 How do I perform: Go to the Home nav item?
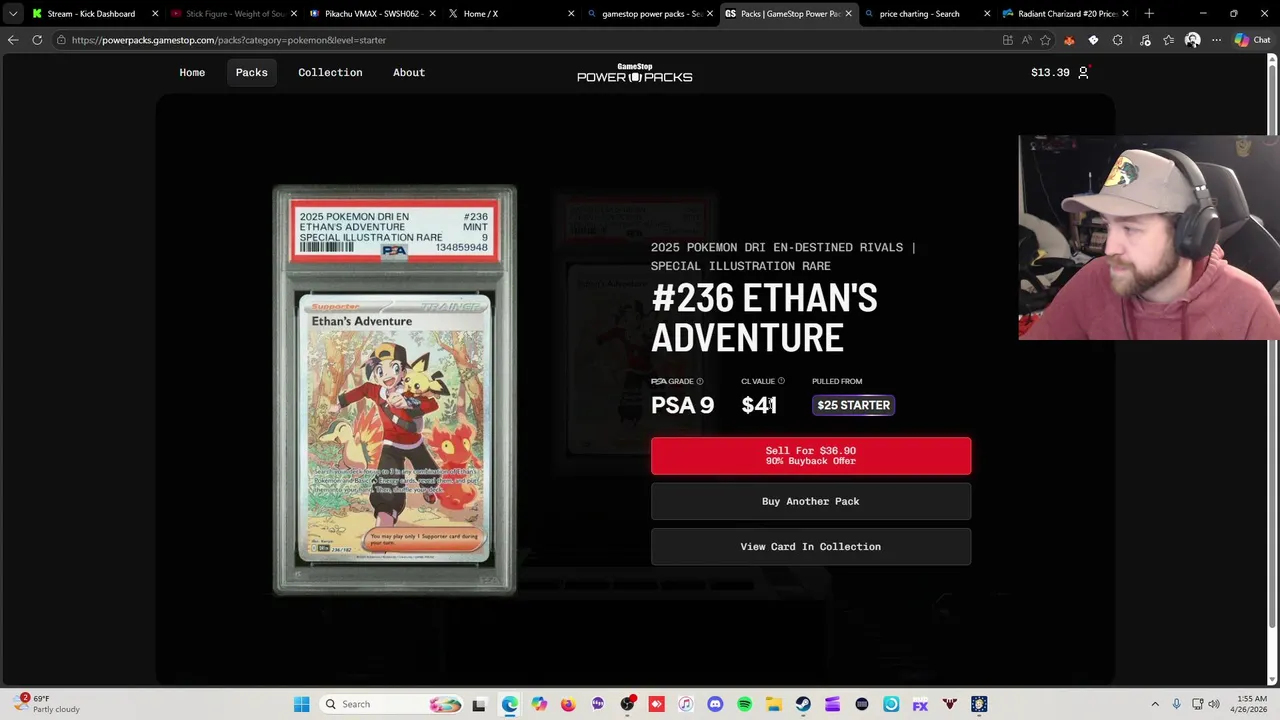pos(192,72)
